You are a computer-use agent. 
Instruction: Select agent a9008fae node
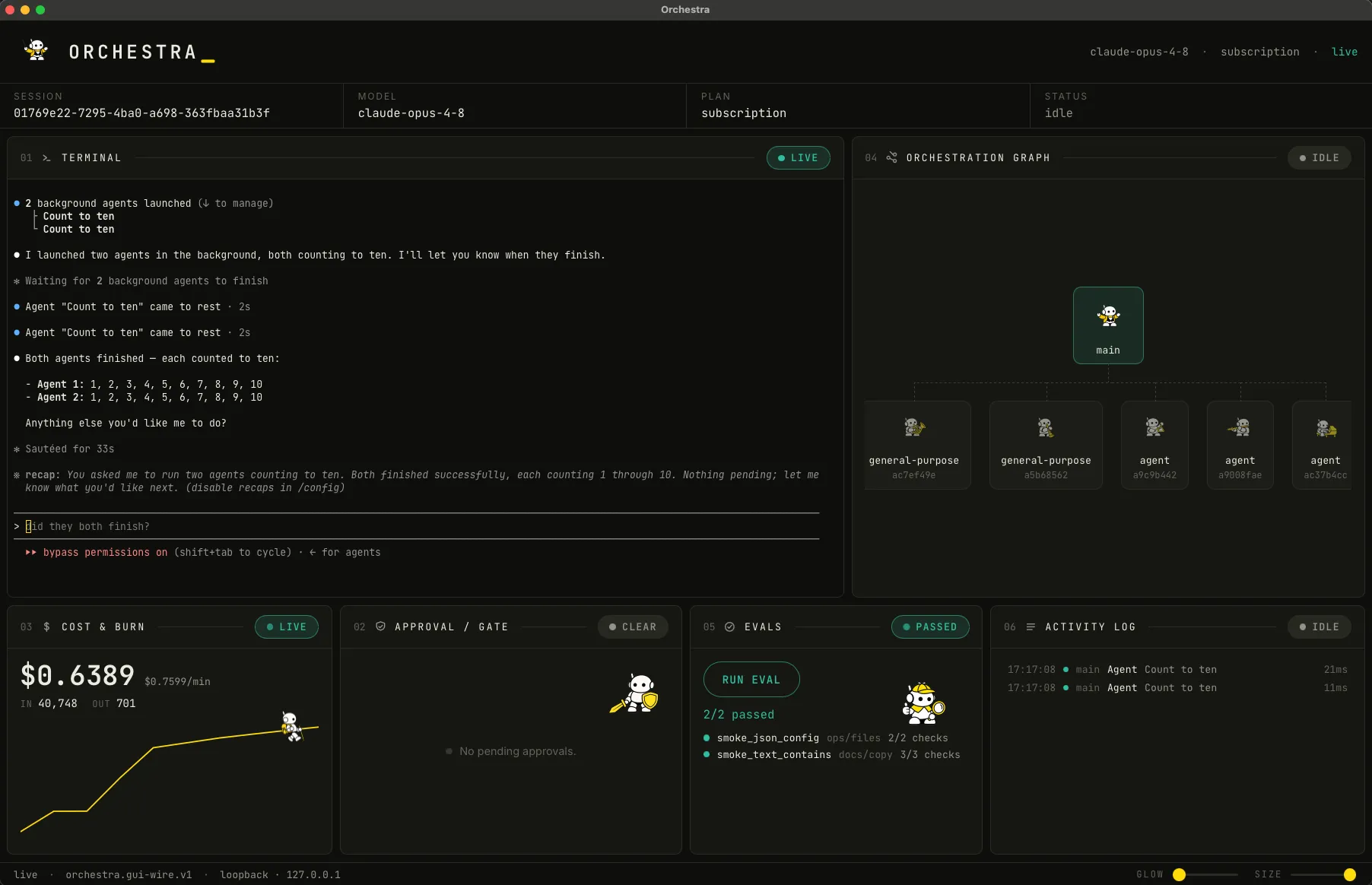(1240, 445)
